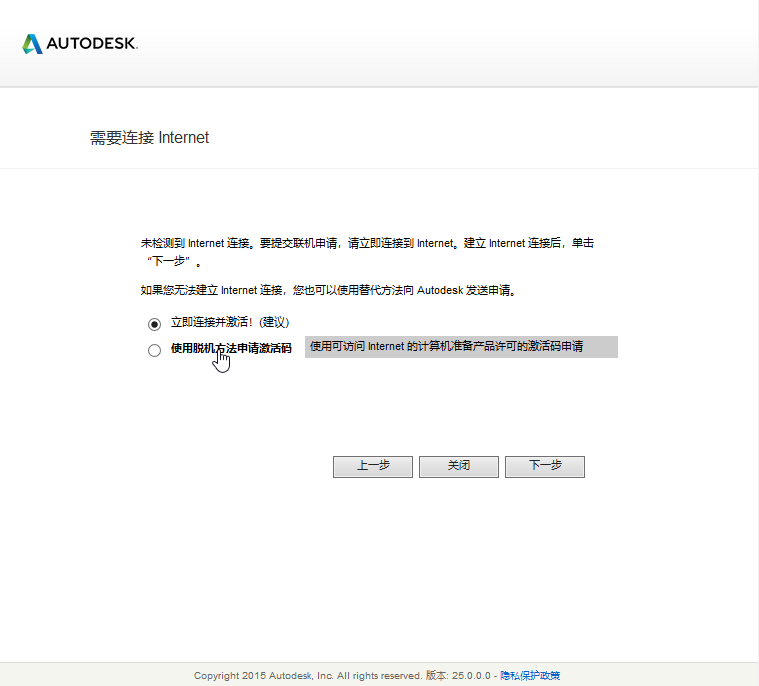
Task: Select the 立即连接并激活 (建议) radio button
Action: click(154, 324)
